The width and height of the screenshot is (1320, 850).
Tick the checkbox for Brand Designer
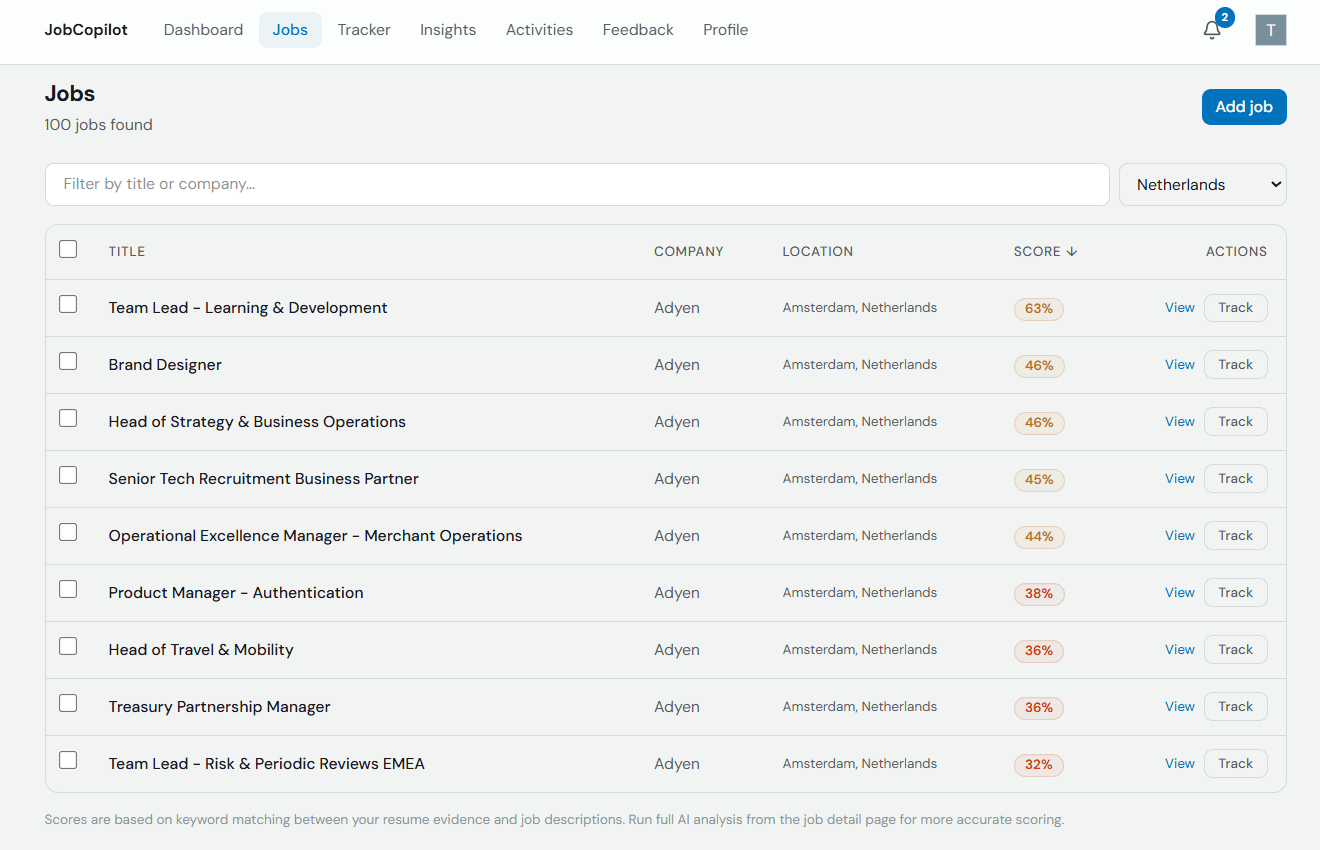(x=68, y=361)
